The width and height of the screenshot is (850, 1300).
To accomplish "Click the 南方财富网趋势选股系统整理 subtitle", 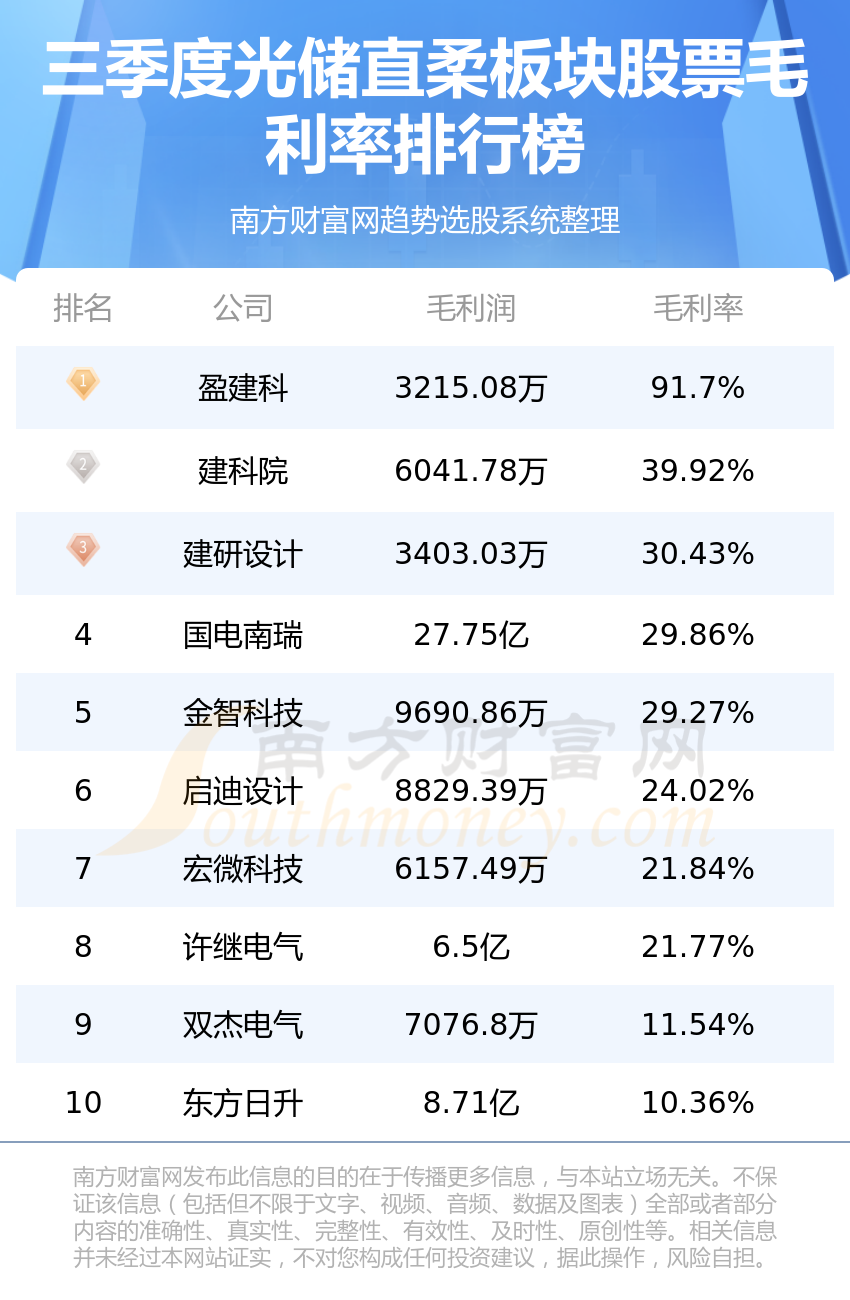I will pyautogui.click(x=425, y=220).
